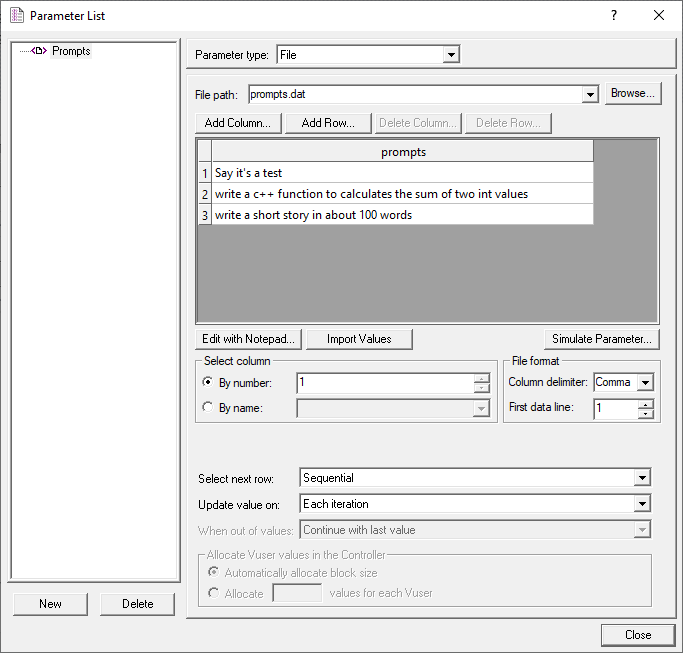Screen dimensions: 683x653
Task: Click the question mark help icon
Action: point(614,15)
